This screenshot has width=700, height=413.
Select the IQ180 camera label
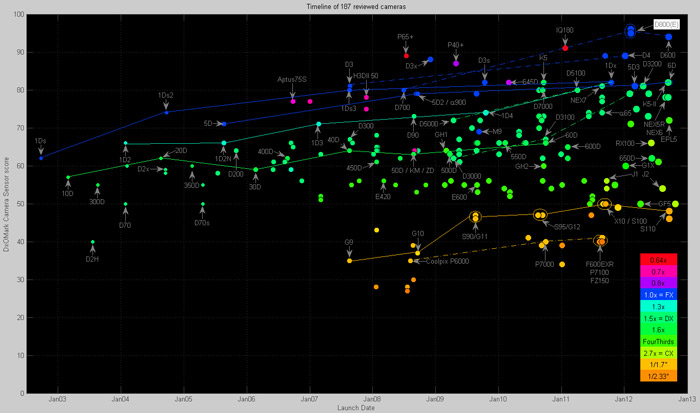click(x=565, y=30)
